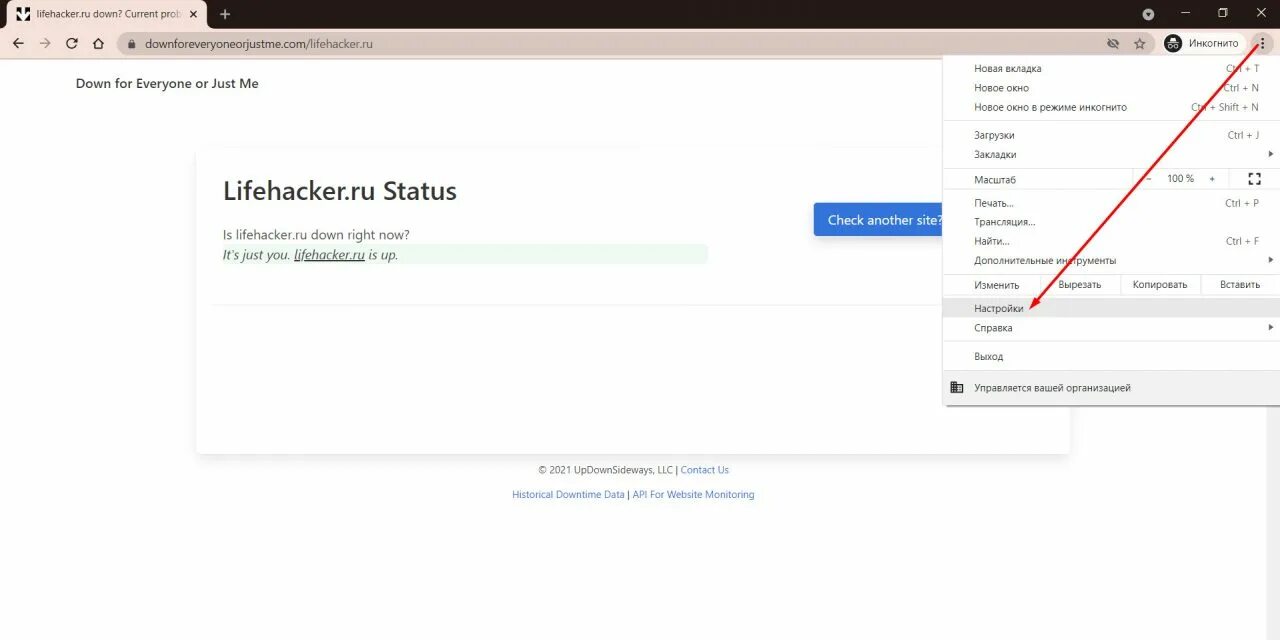The width and height of the screenshot is (1280, 640).
Task: Select Найти... menu entry
Action: coord(1111,241)
